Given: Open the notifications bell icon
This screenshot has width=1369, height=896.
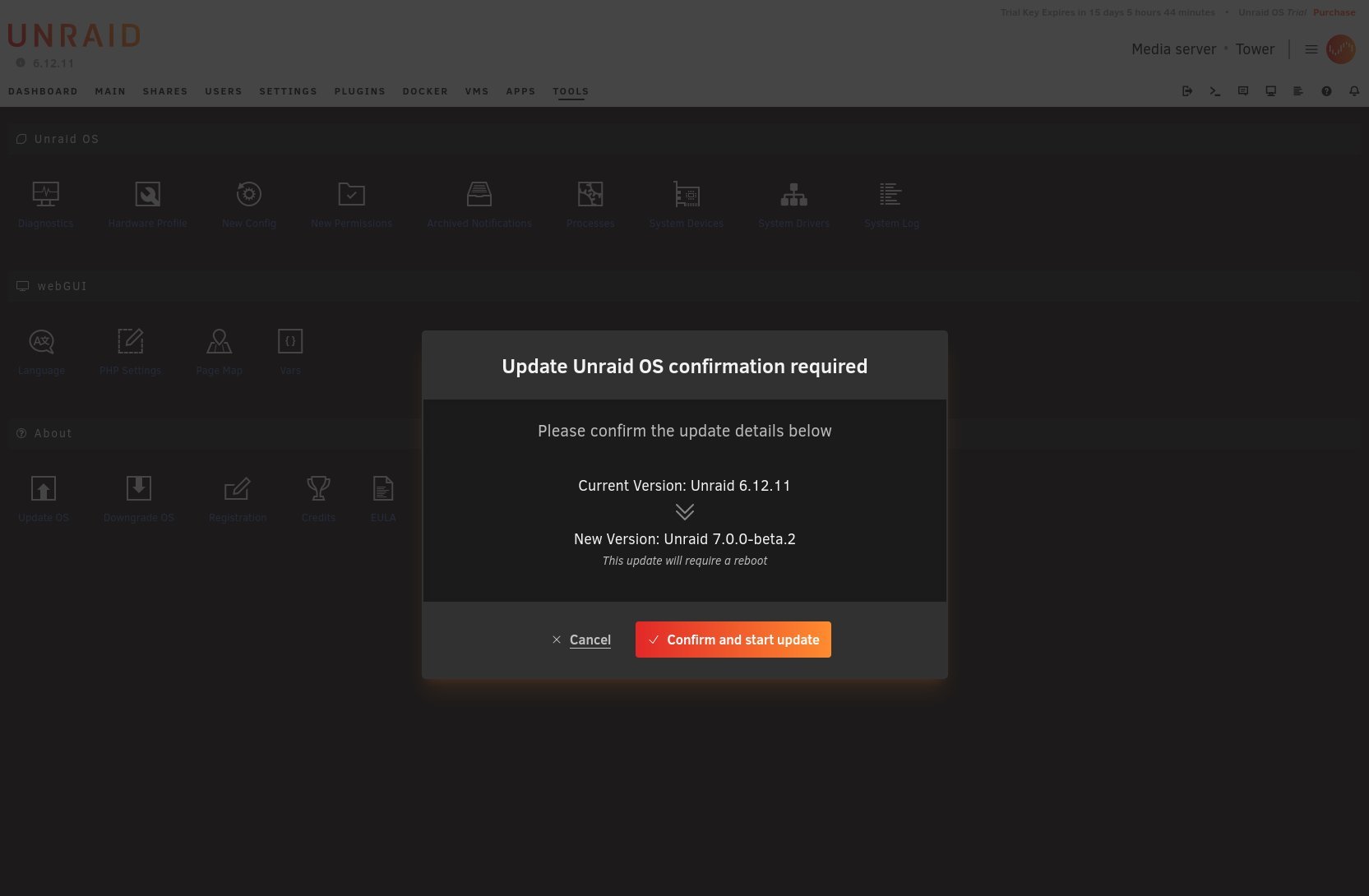Looking at the screenshot, I should 1354,91.
